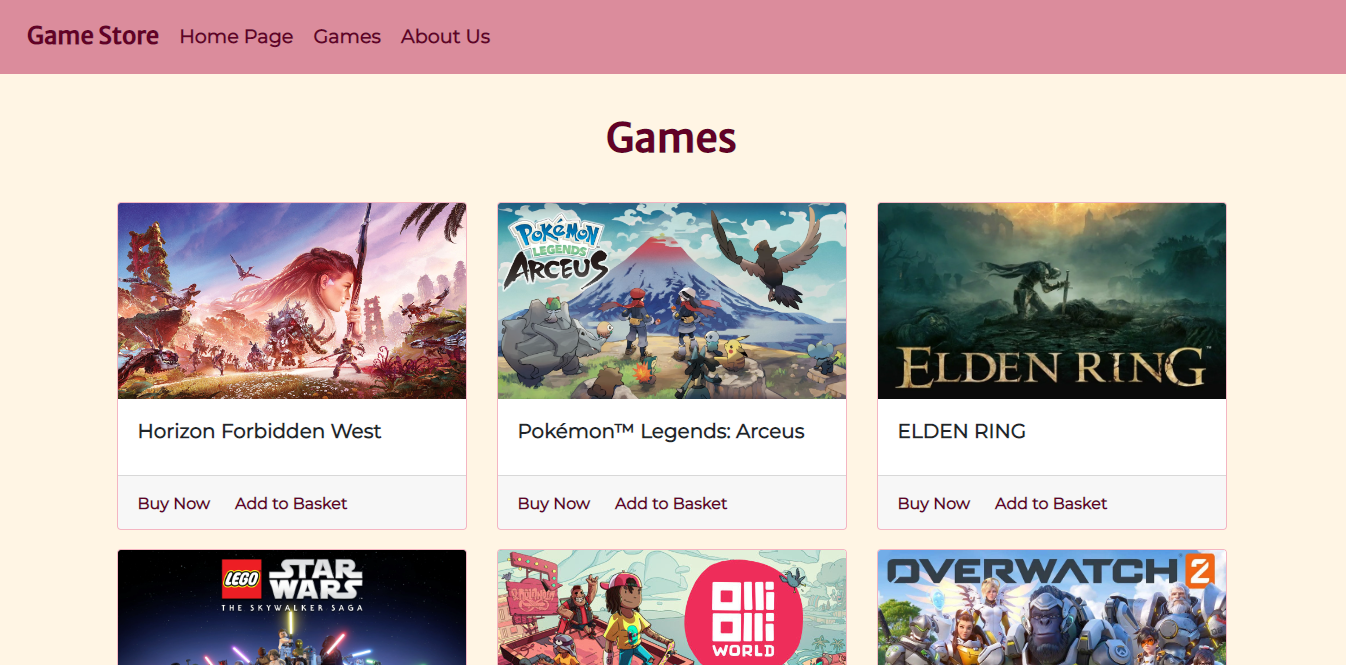Select the ELDEN RING card title text
The height and width of the screenshot is (665, 1346).
(x=962, y=431)
